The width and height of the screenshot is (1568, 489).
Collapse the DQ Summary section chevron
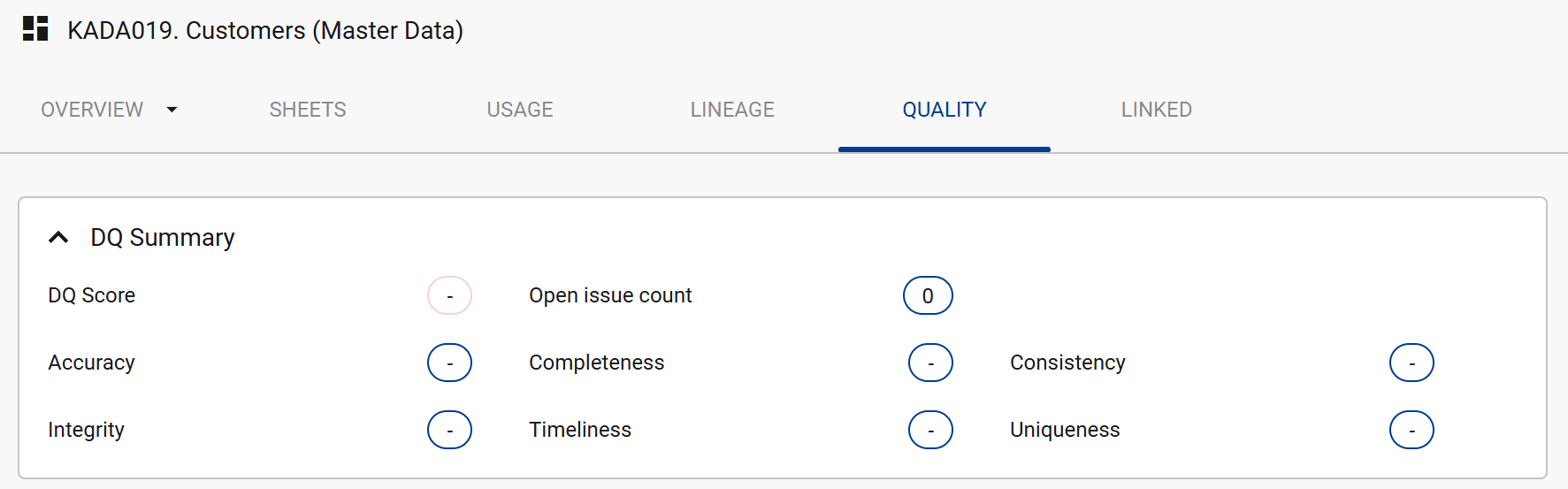58,237
